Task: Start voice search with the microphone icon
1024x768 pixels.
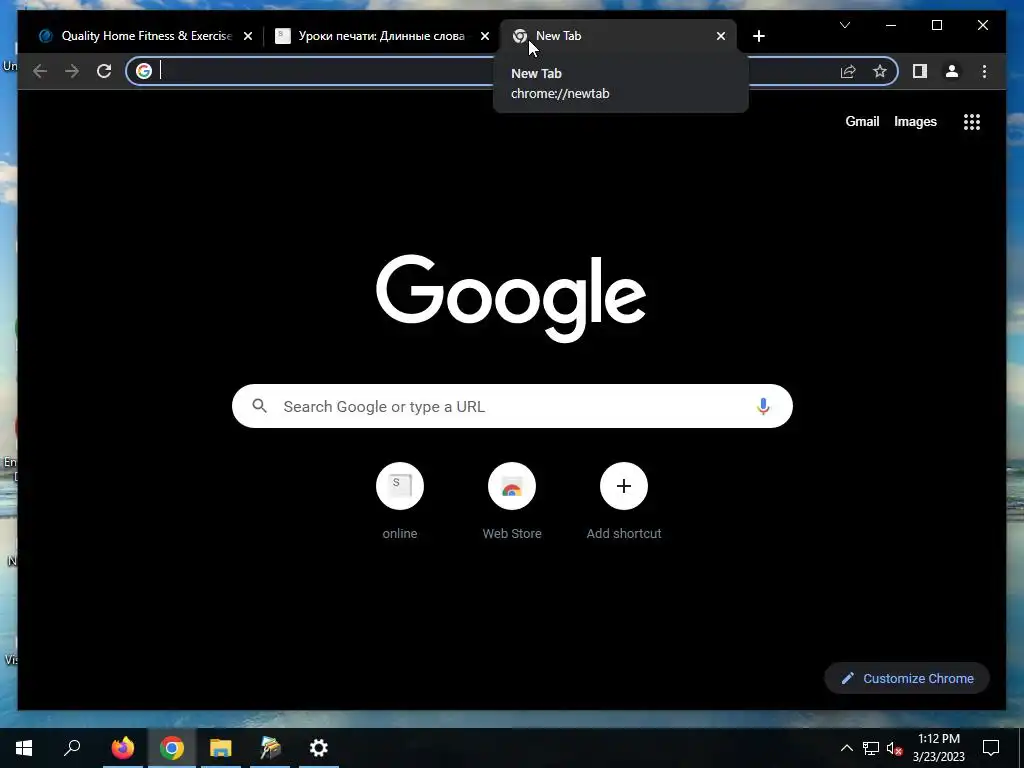Action: point(763,406)
